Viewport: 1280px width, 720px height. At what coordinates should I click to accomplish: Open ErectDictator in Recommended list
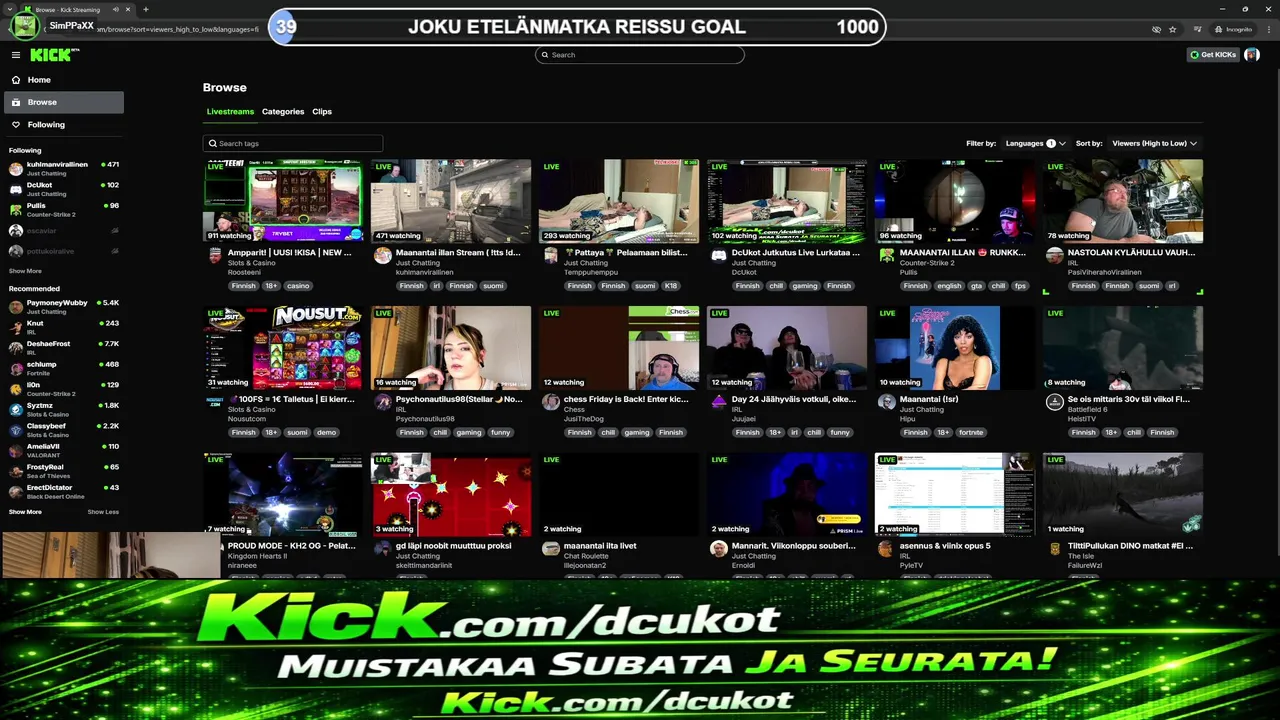click(64, 491)
